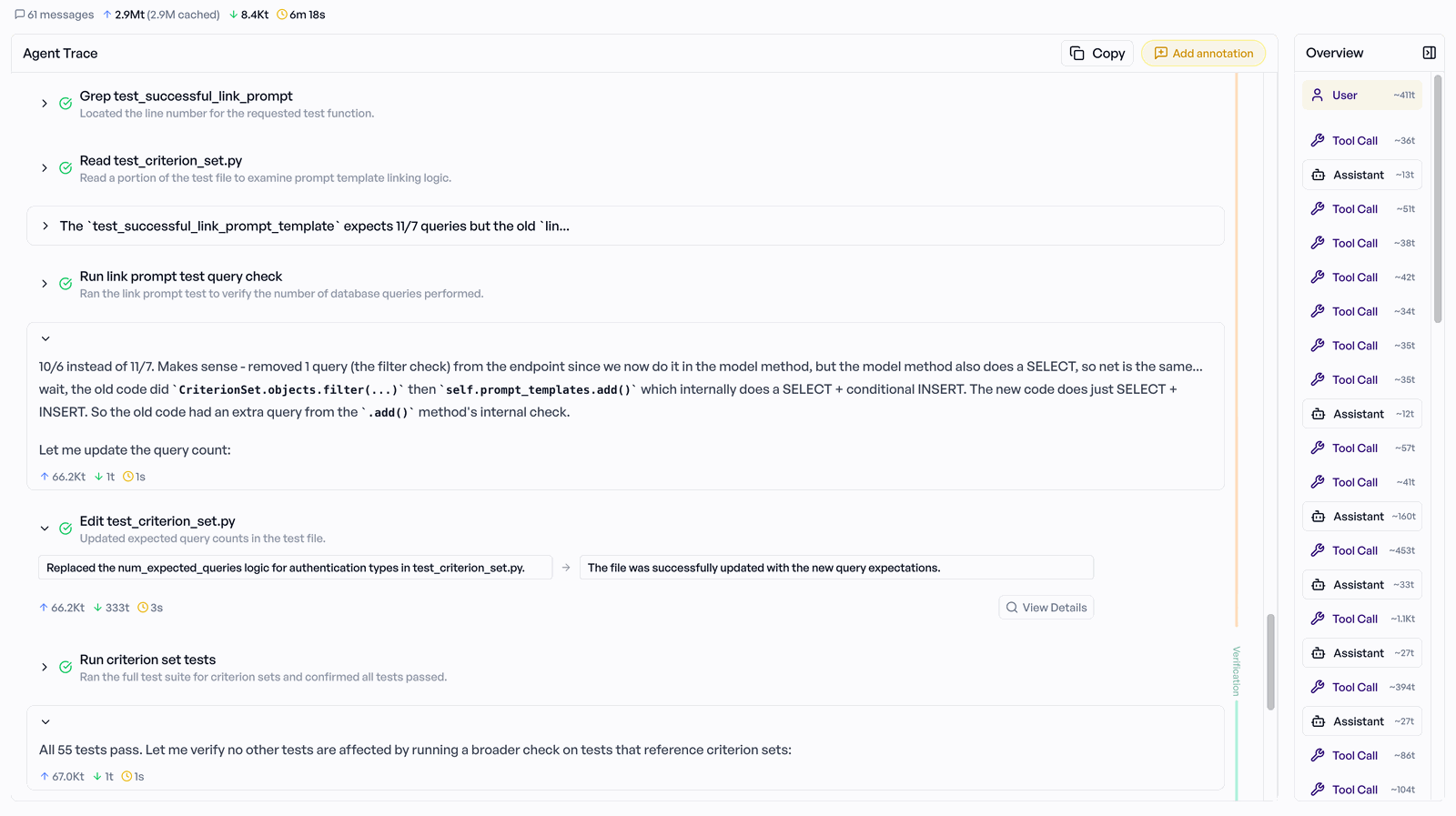Click the first Assistant robot icon in Overview
Screen dimensions: 1456x816
[x=1318, y=175]
